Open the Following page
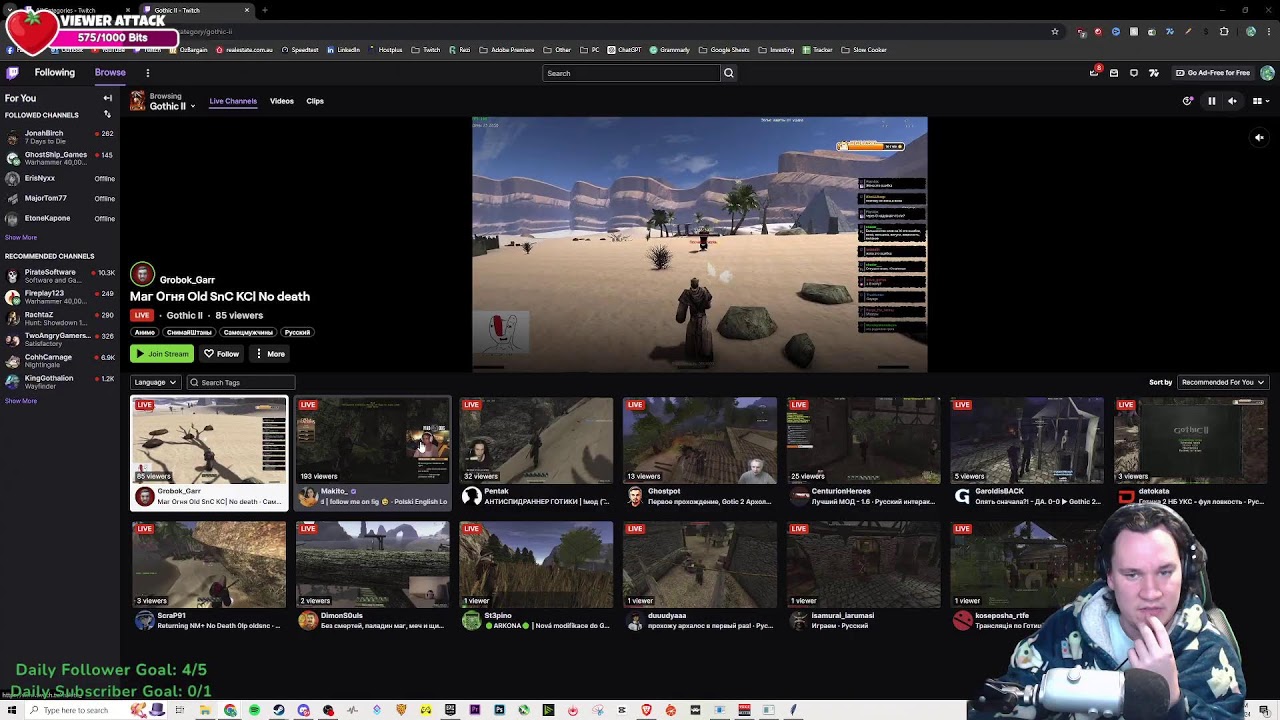Screen dimensions: 1280x720 [55, 73]
